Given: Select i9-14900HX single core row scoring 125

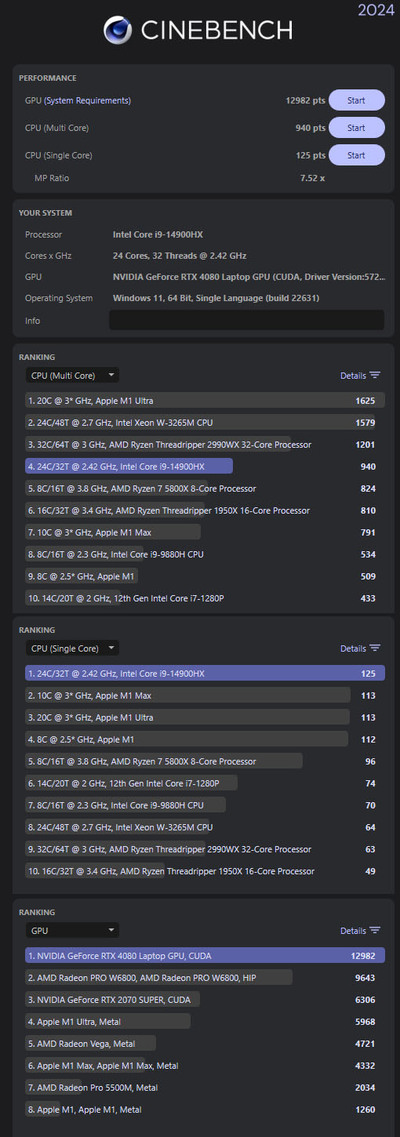Looking at the screenshot, I should pos(205,674).
